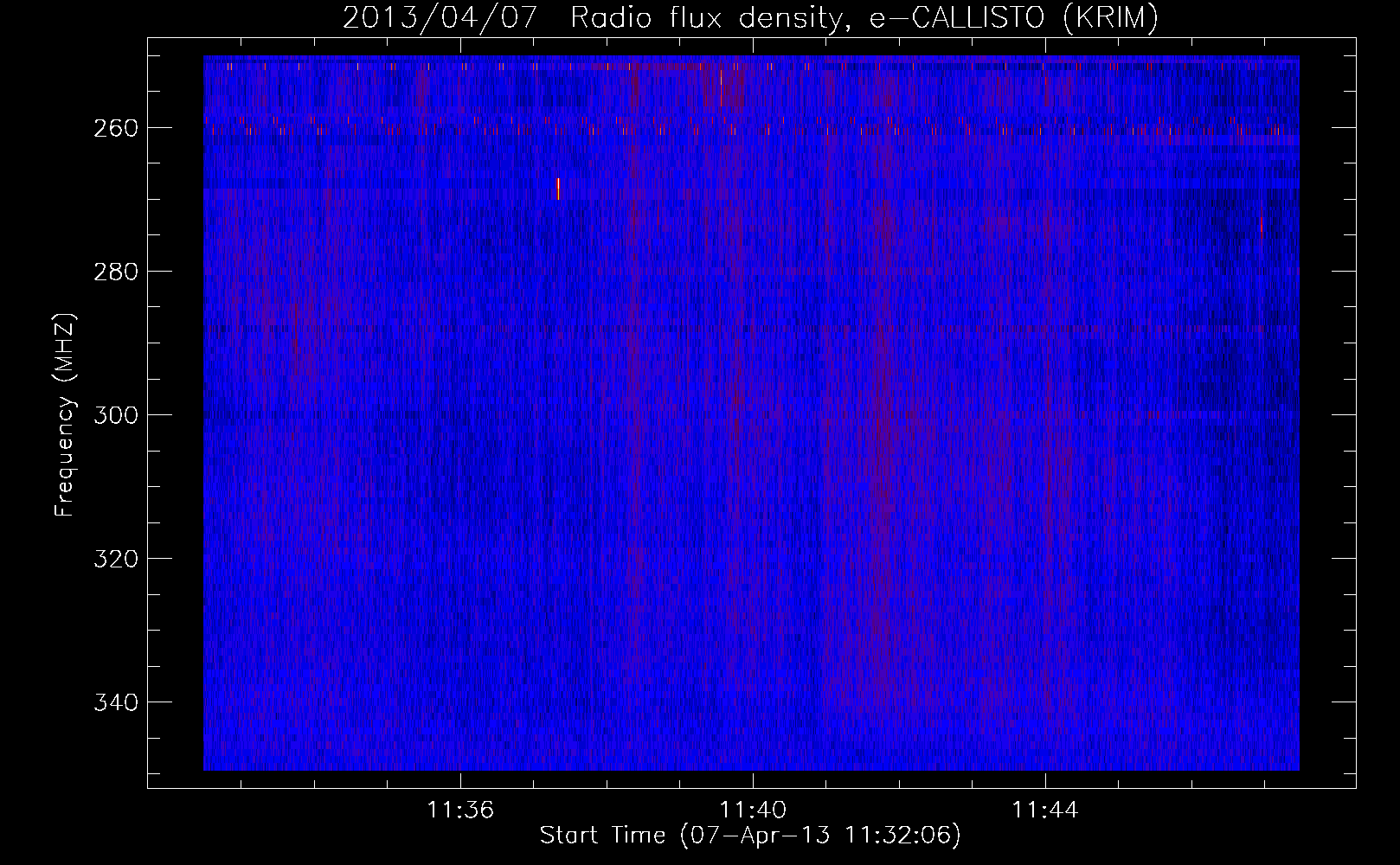Click the bright red-white spike near 268 MHz
The image size is (1400, 865).
click(x=558, y=188)
